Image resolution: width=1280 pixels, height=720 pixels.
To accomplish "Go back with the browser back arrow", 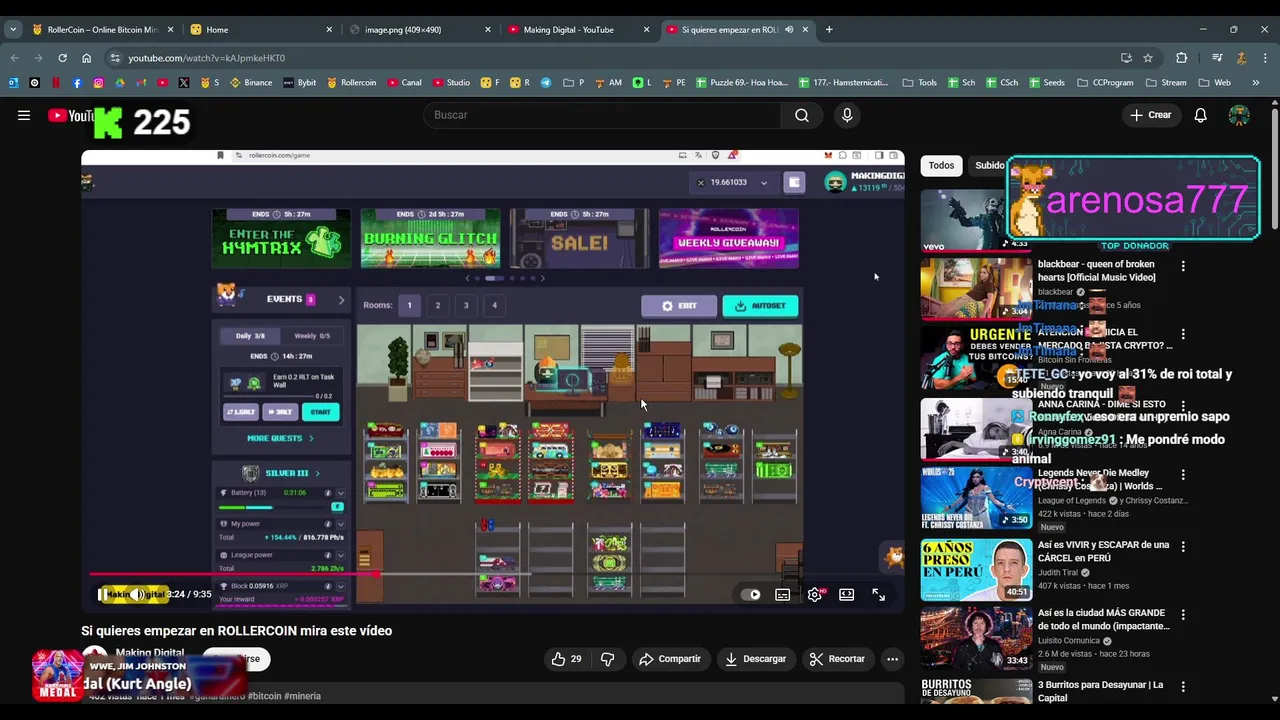I will click(14, 58).
